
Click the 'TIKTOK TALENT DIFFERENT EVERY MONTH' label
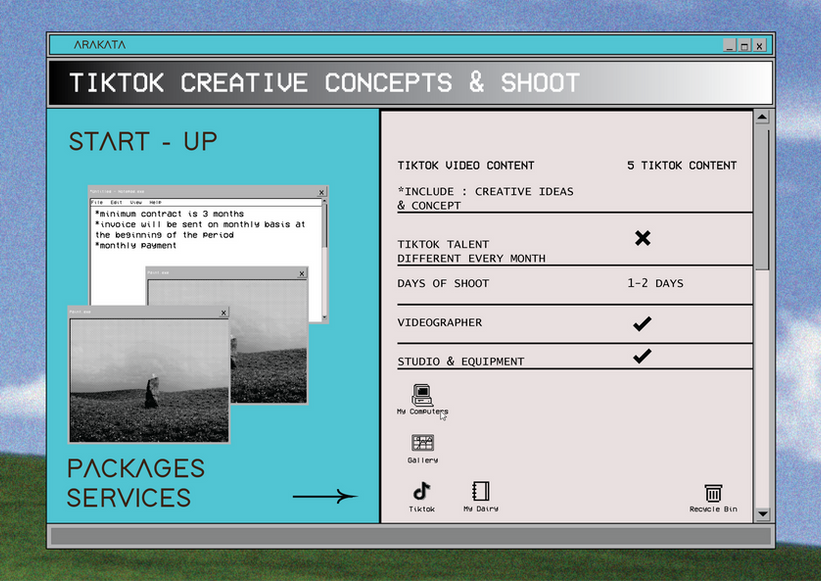tap(471, 251)
